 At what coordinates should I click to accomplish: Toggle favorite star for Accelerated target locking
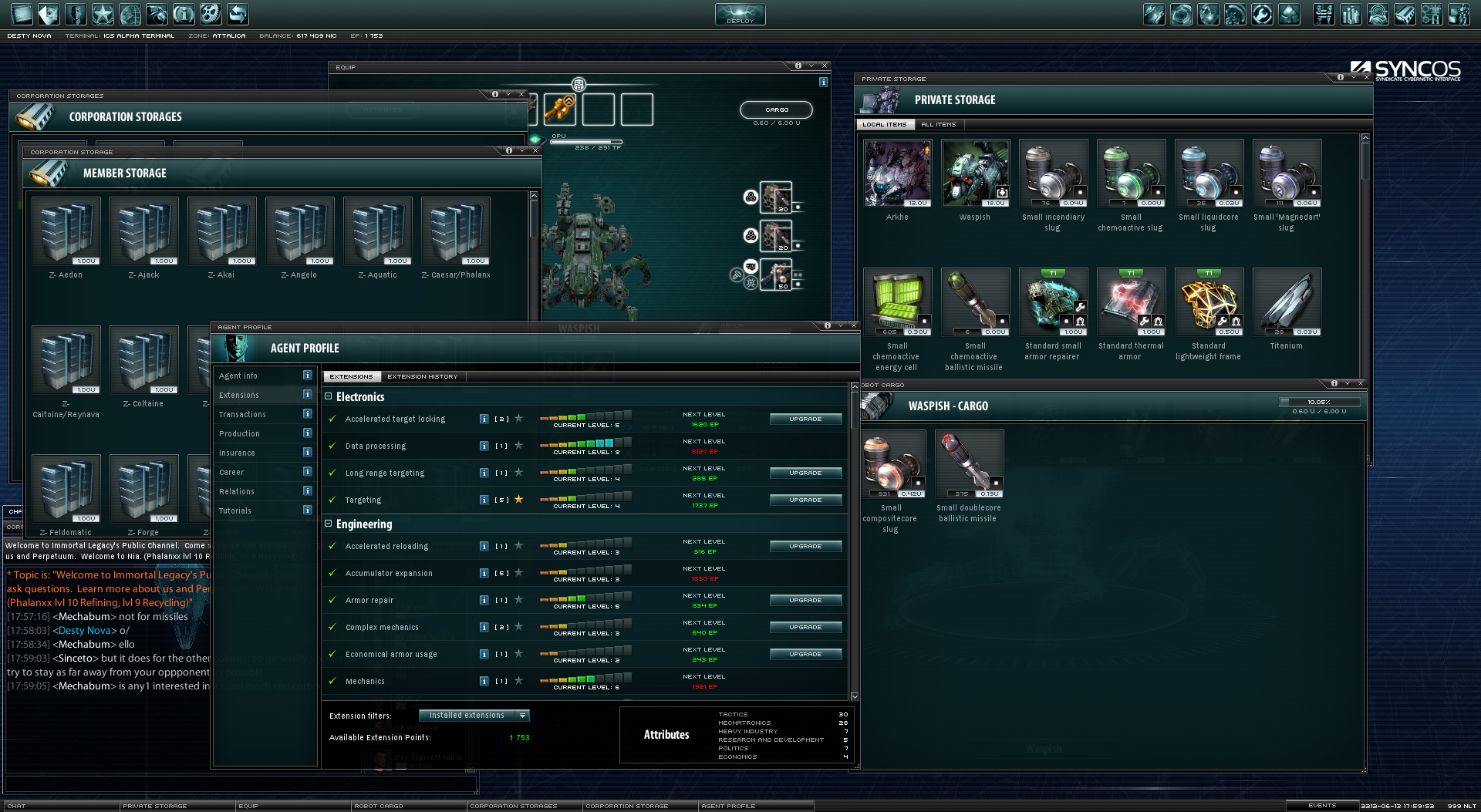click(x=519, y=419)
